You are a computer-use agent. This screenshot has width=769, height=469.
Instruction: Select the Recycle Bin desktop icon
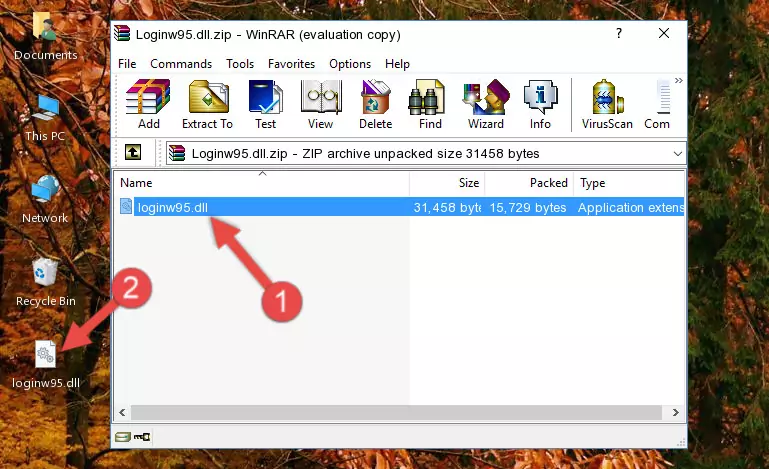click(45, 283)
